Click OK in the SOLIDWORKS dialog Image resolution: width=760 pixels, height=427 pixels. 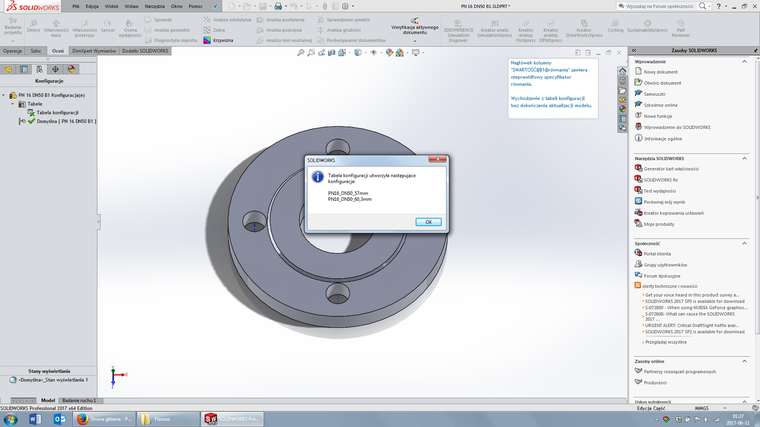pos(428,222)
